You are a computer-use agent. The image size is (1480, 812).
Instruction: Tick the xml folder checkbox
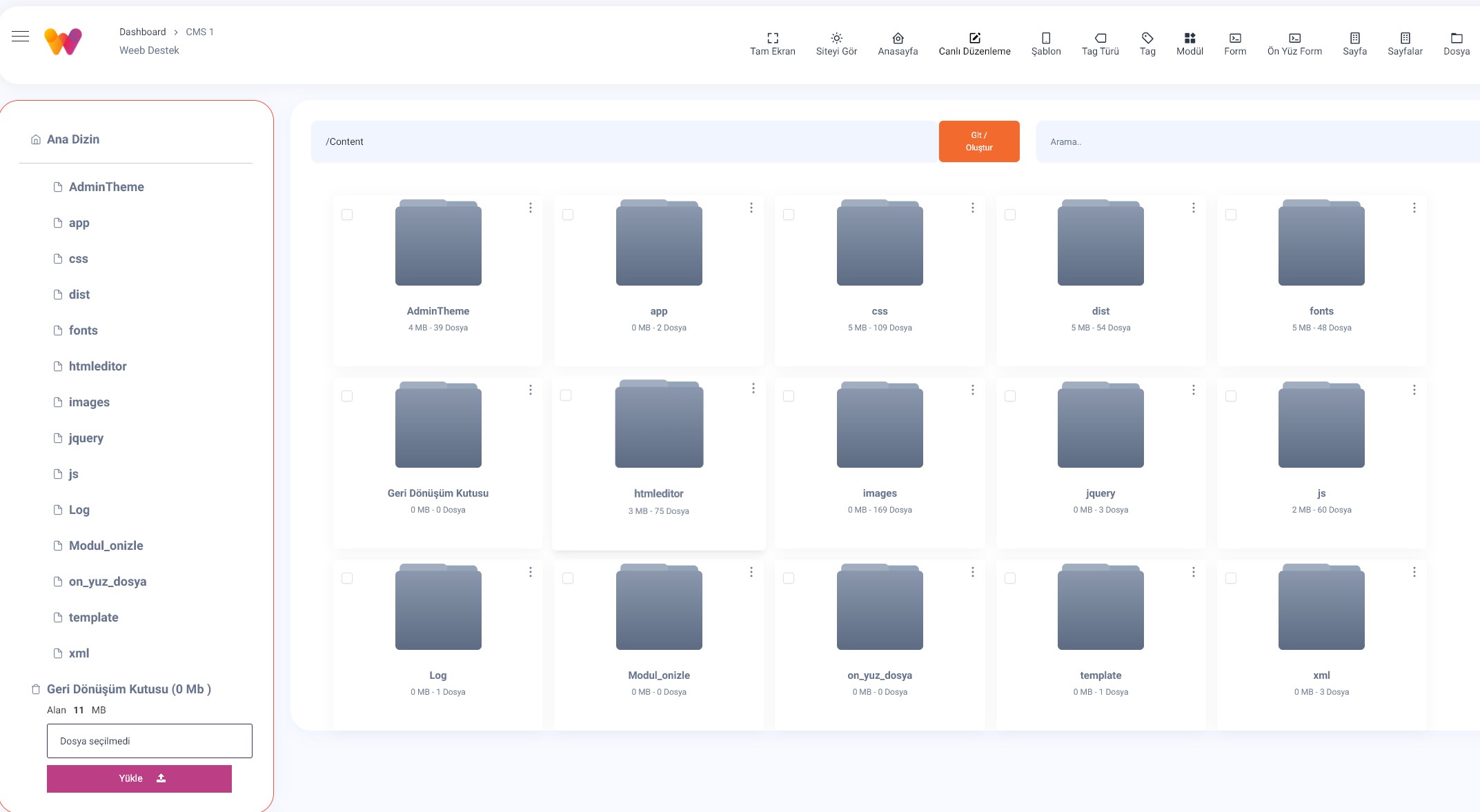[x=1231, y=578]
